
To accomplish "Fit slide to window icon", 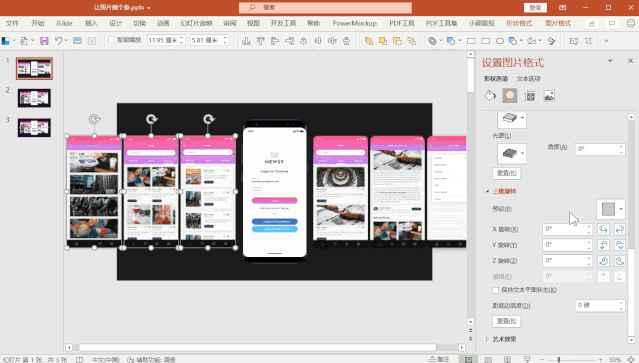I will 630,359.
